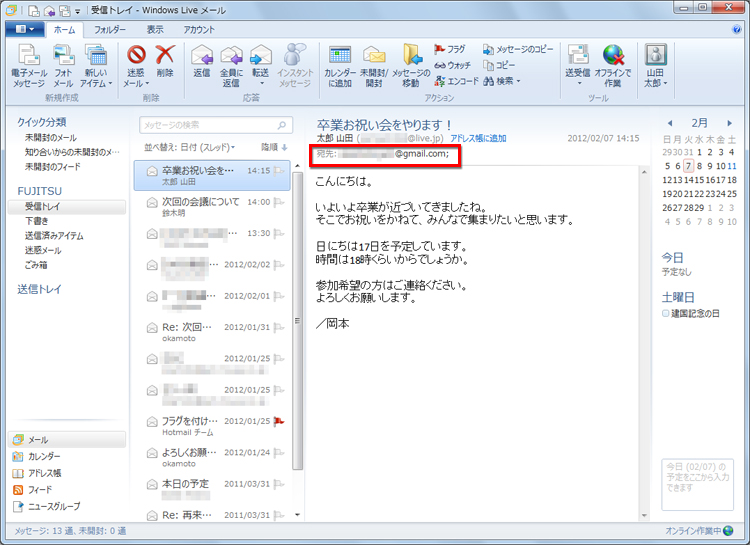Screen dimensions: 750x545
Task: Toggle flag on 次回の会議について message
Action: click(x=279, y=202)
